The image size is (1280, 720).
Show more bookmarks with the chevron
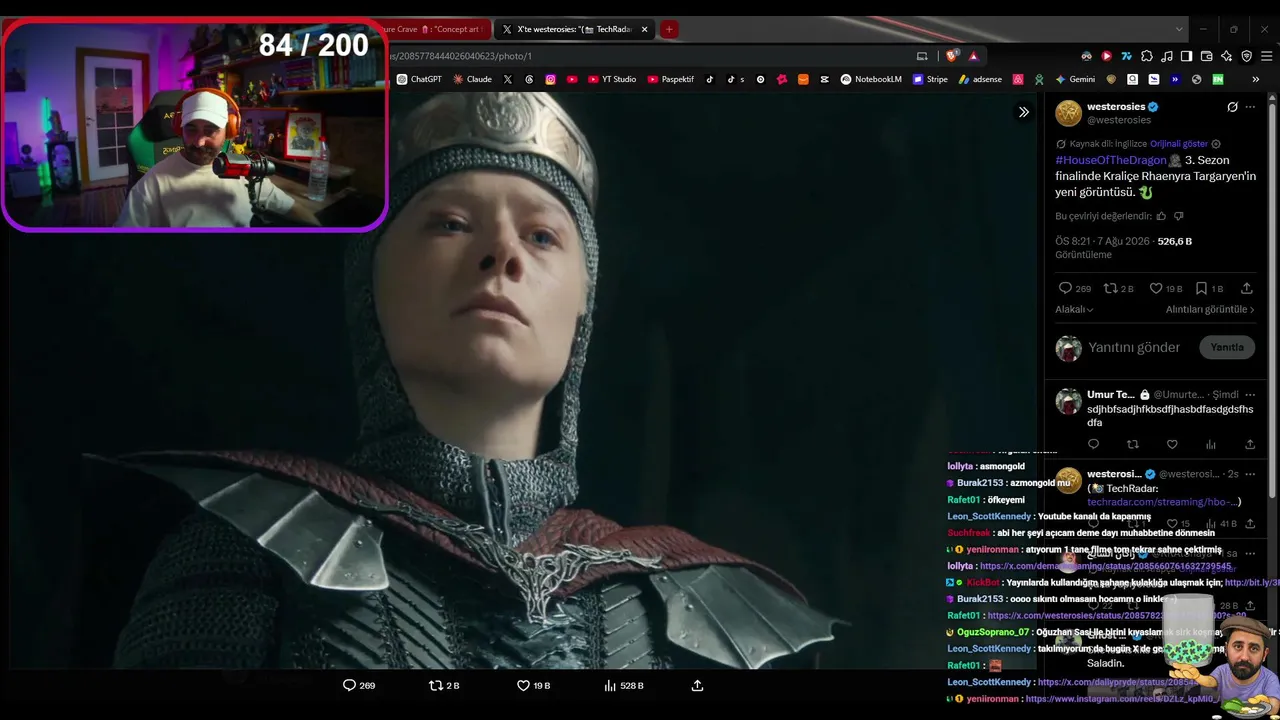click(1255, 79)
